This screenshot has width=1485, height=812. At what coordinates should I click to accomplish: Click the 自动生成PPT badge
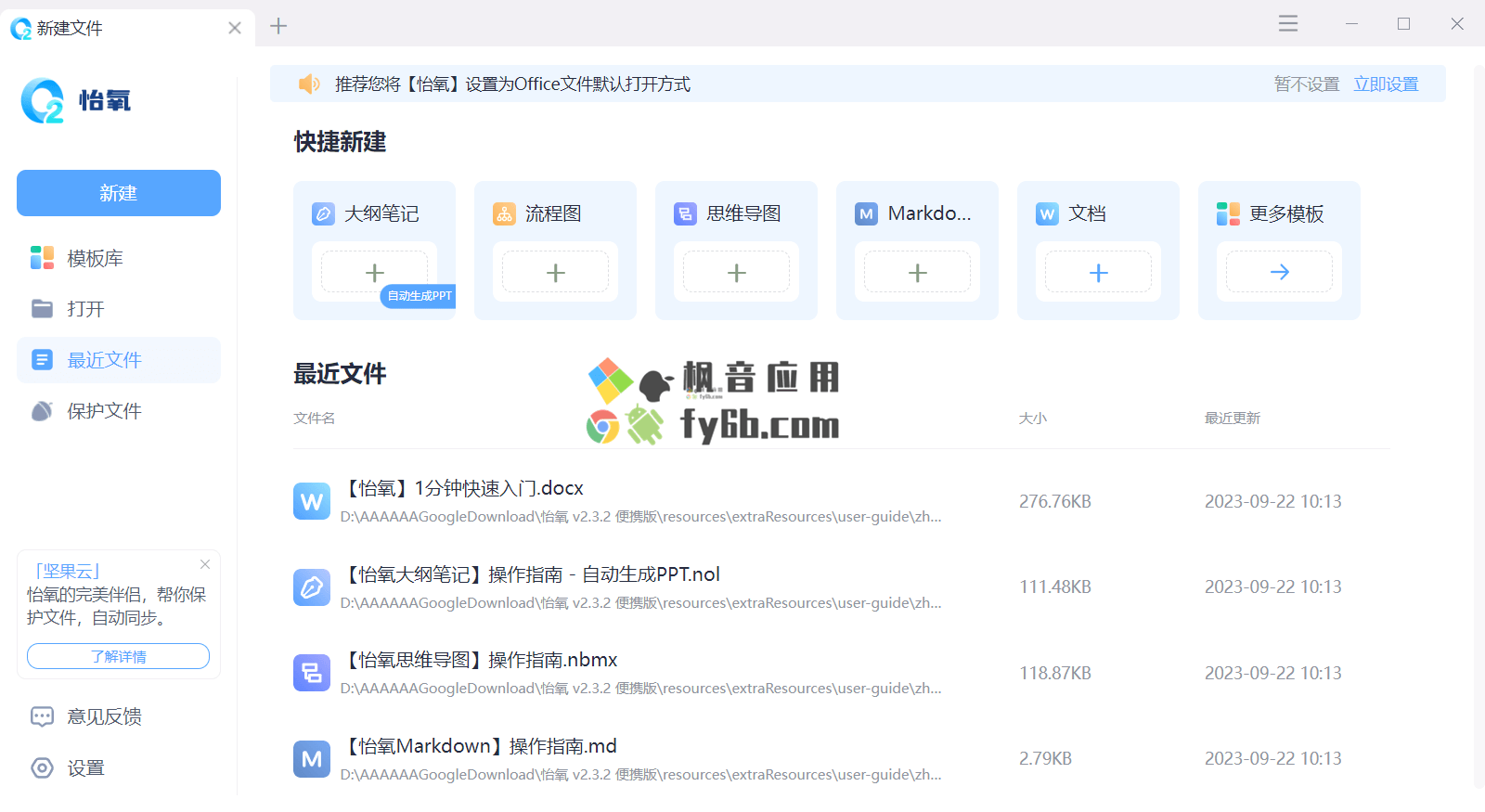(419, 296)
